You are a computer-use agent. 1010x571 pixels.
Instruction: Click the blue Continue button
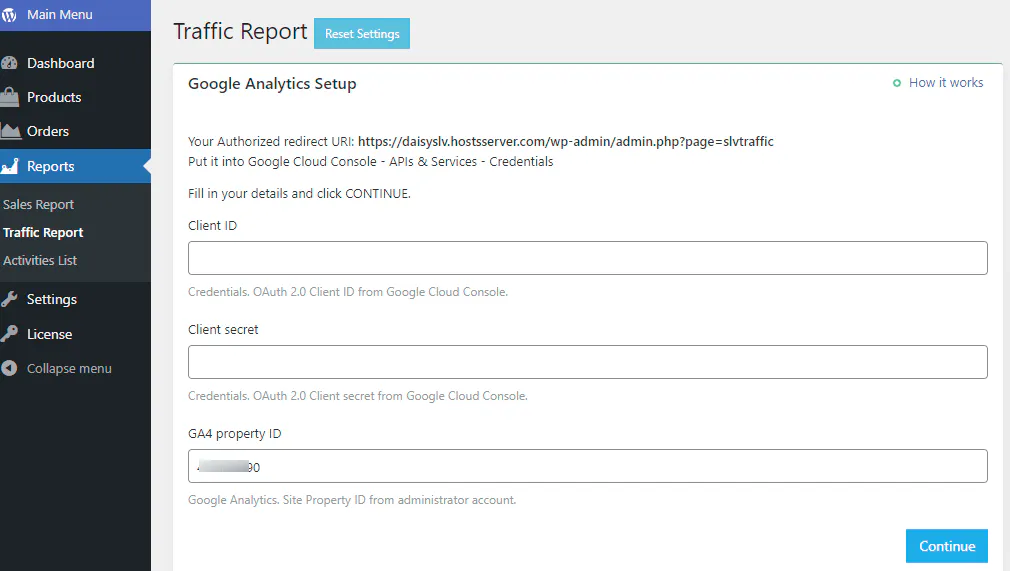point(946,546)
